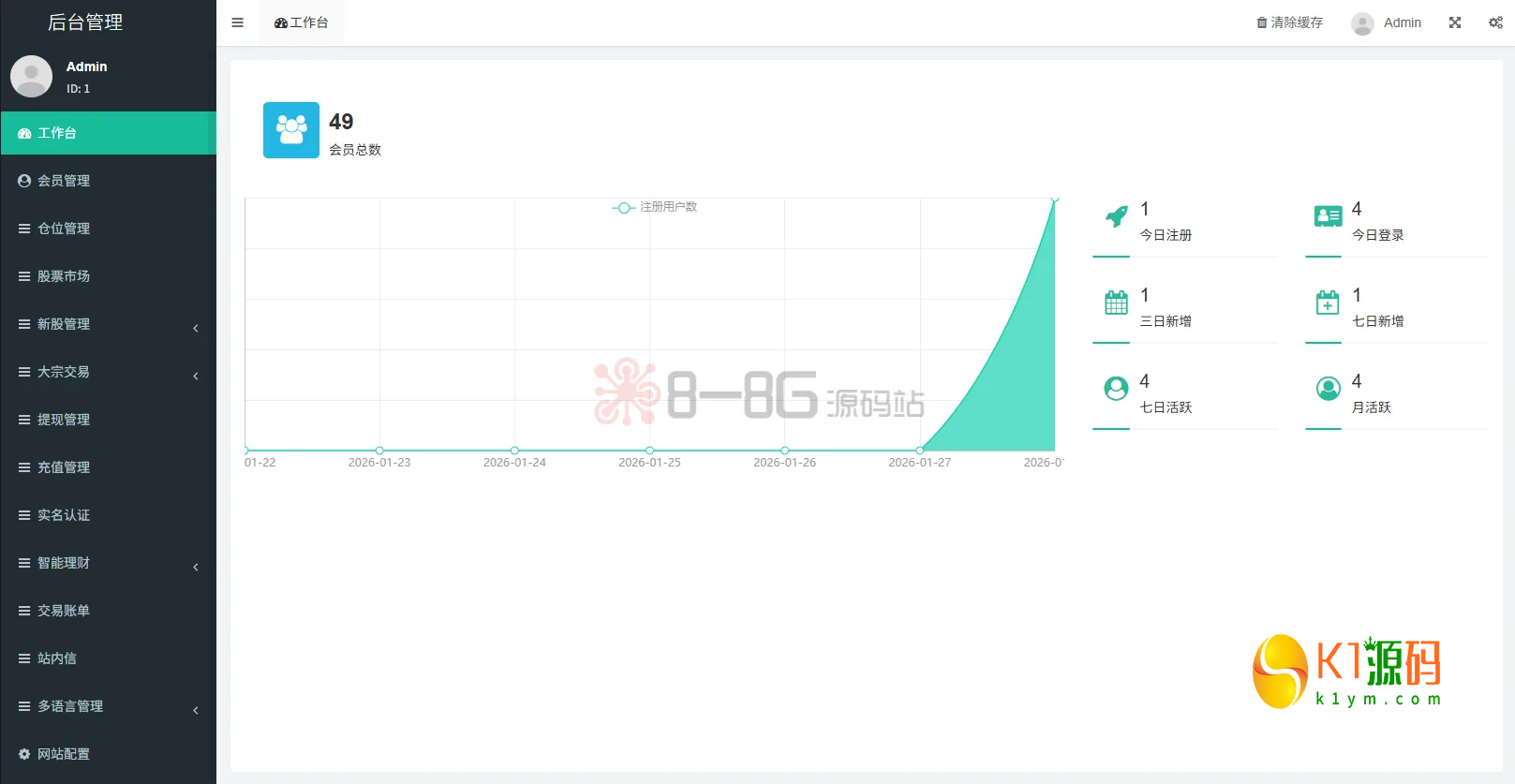Image resolution: width=1515 pixels, height=784 pixels.
Task: Click the sidebar Admin profile avatar
Action: coord(31,77)
